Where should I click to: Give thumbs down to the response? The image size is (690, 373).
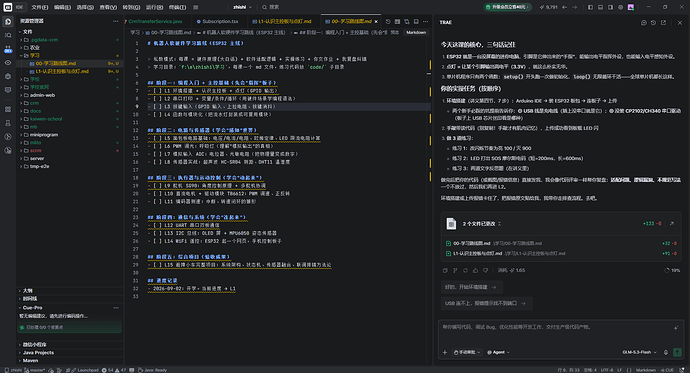[485, 271]
